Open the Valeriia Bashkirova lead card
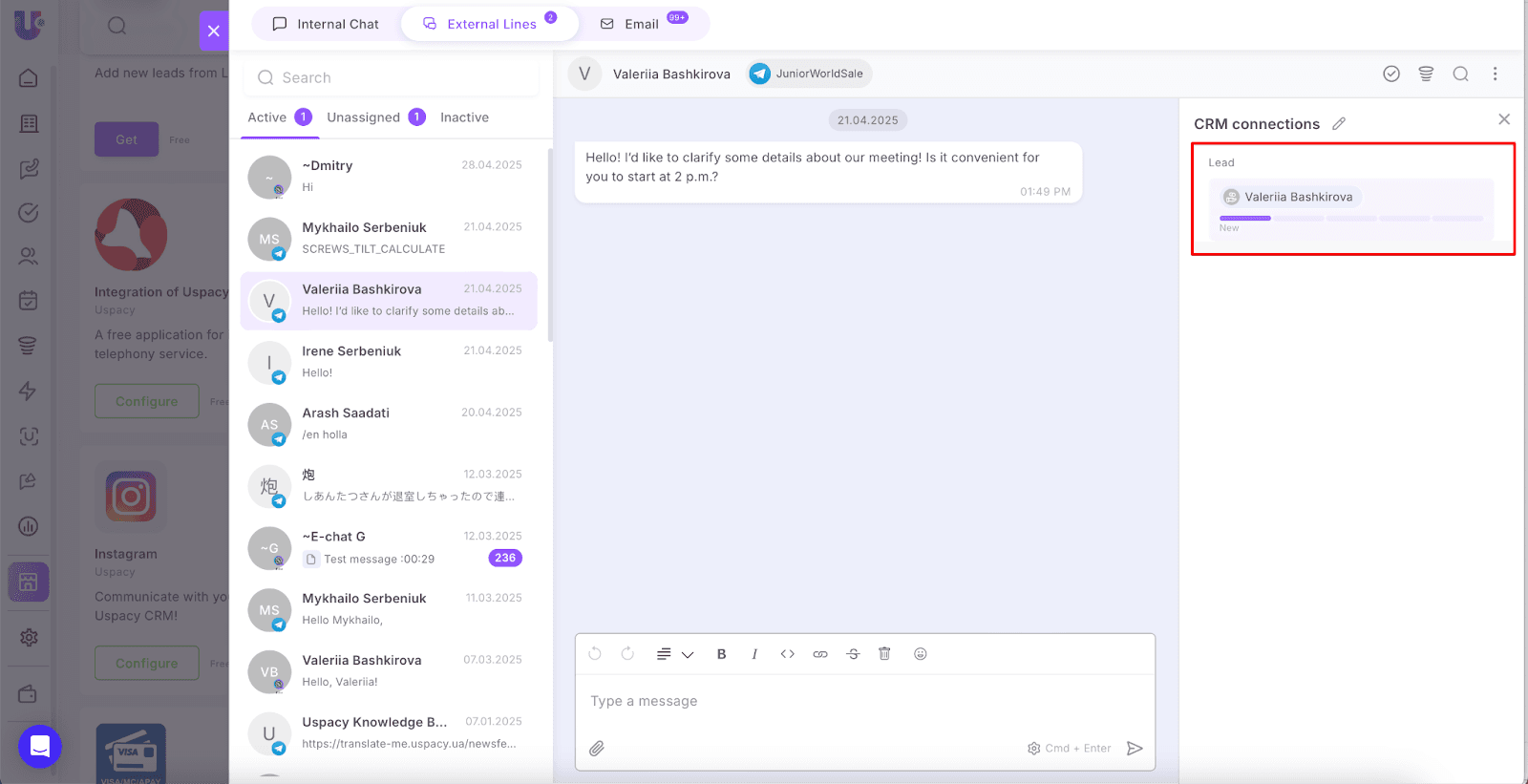Screen dimensions: 1528x784 tap(1297, 197)
